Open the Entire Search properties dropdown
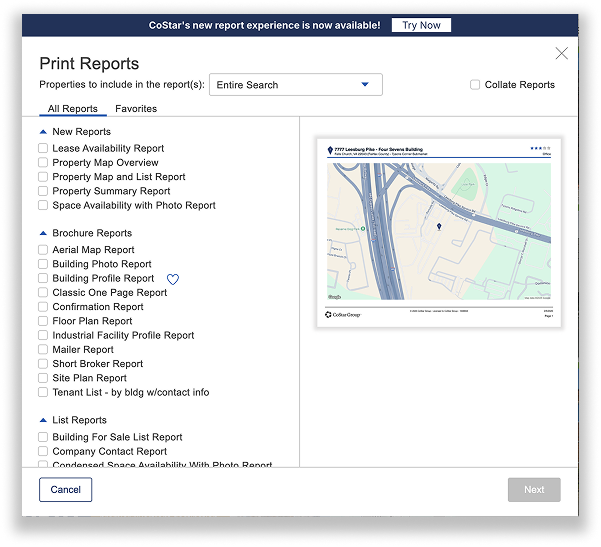 296,84
